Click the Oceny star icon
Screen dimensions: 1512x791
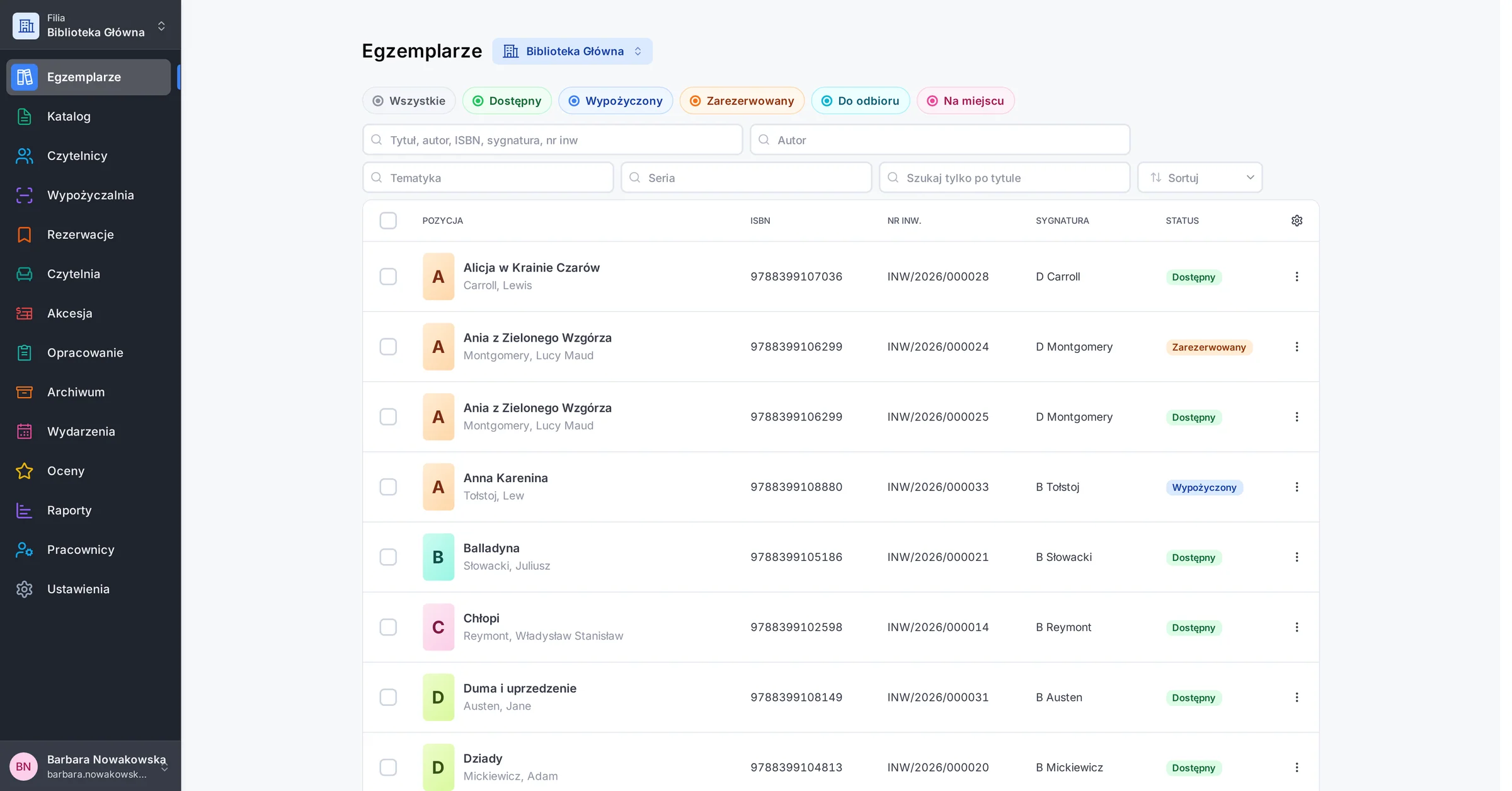(25, 471)
